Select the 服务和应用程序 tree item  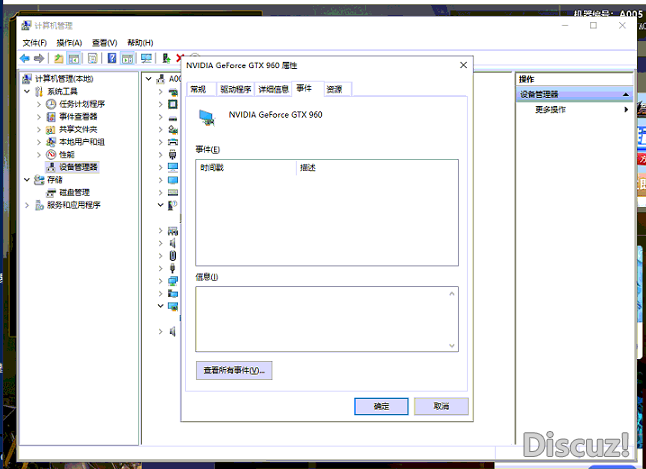[x=73, y=205]
